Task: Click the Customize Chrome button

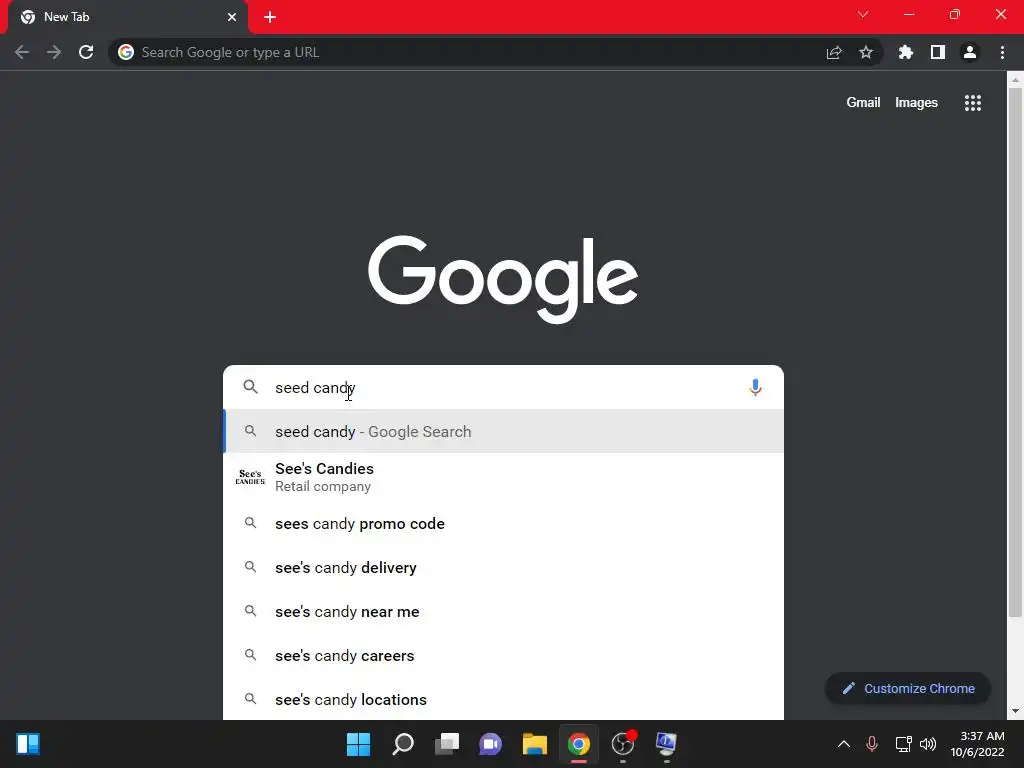Action: pos(908,688)
